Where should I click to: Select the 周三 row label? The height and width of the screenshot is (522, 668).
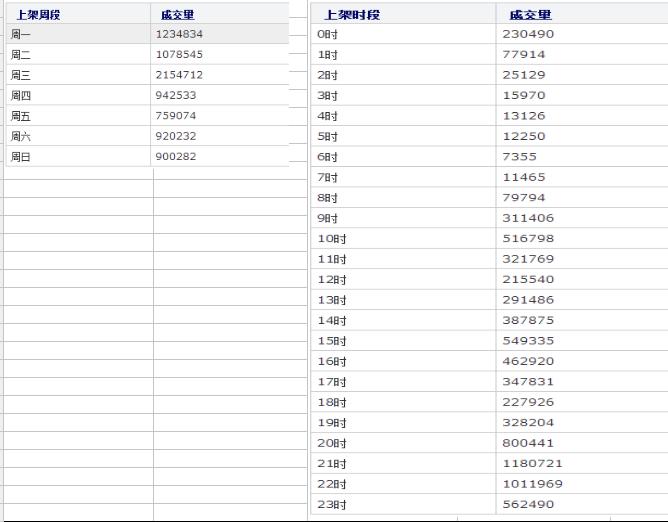pos(20,75)
